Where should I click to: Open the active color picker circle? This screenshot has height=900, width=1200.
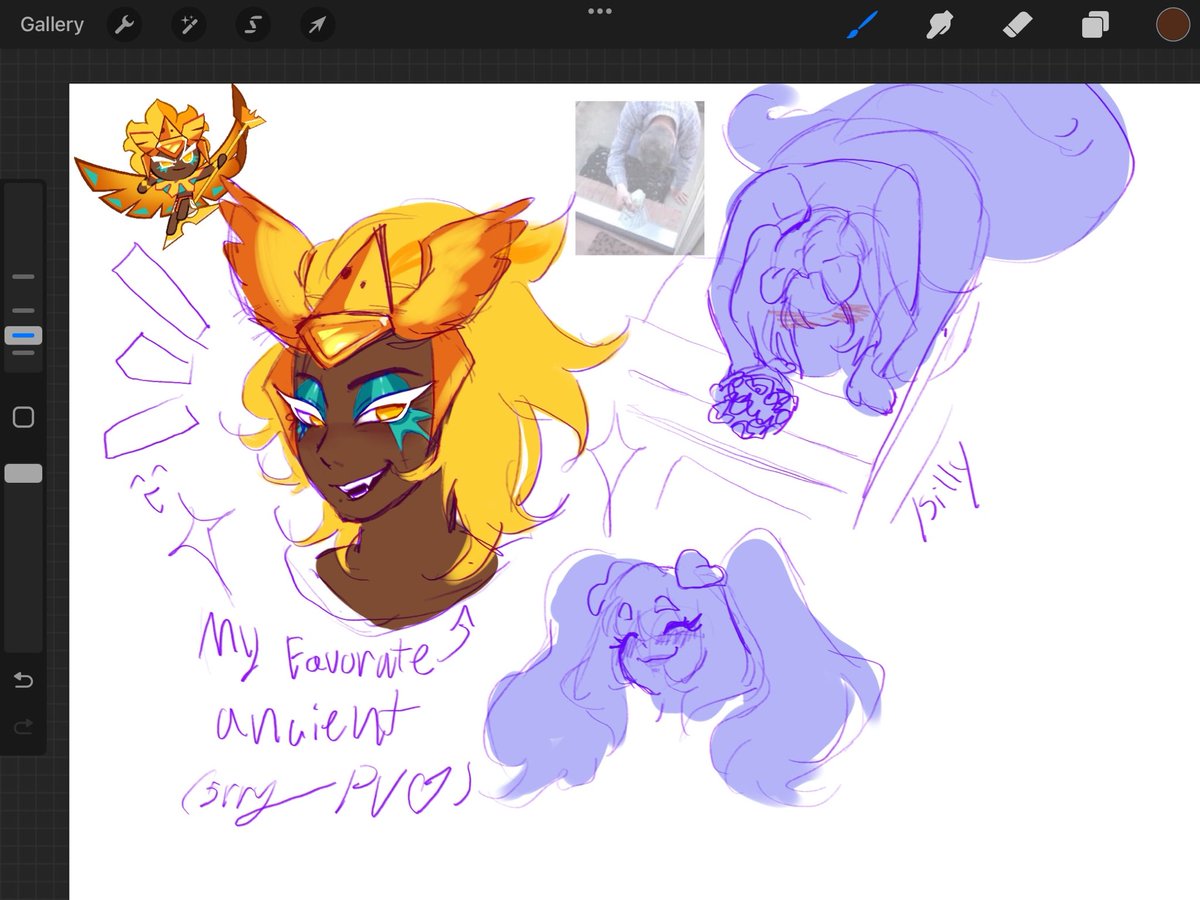pyautogui.click(x=1172, y=25)
